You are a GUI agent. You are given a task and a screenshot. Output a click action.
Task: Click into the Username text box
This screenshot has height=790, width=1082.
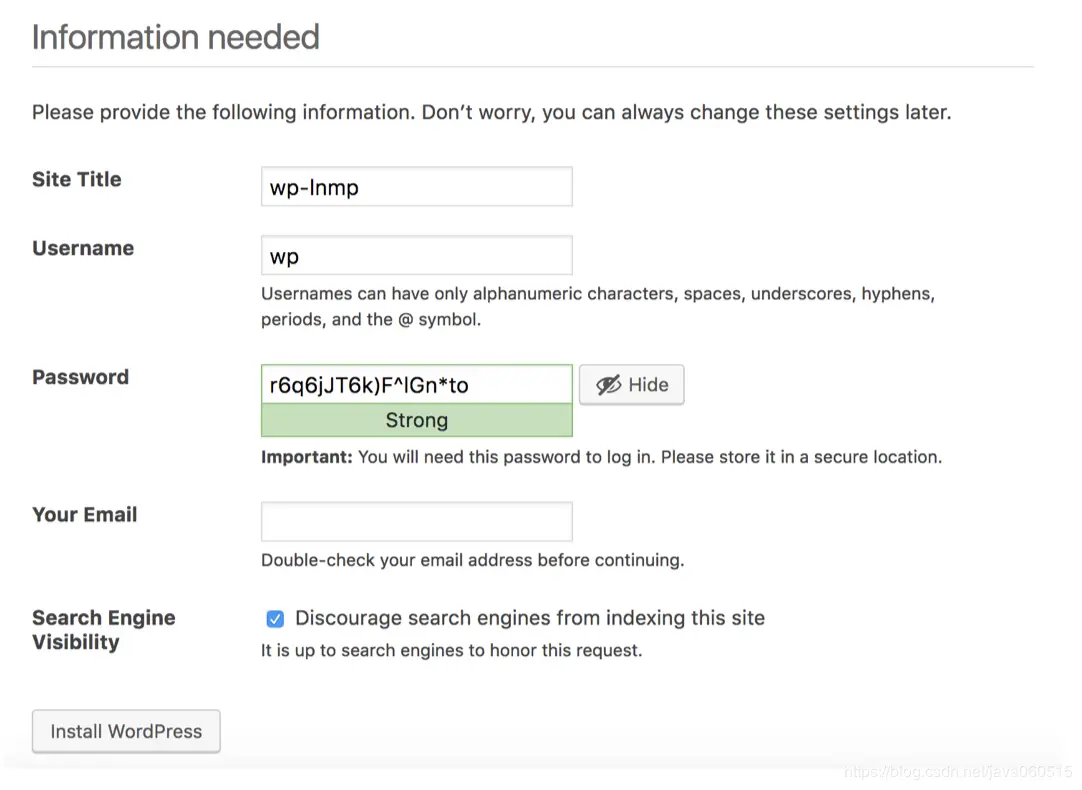pos(416,256)
